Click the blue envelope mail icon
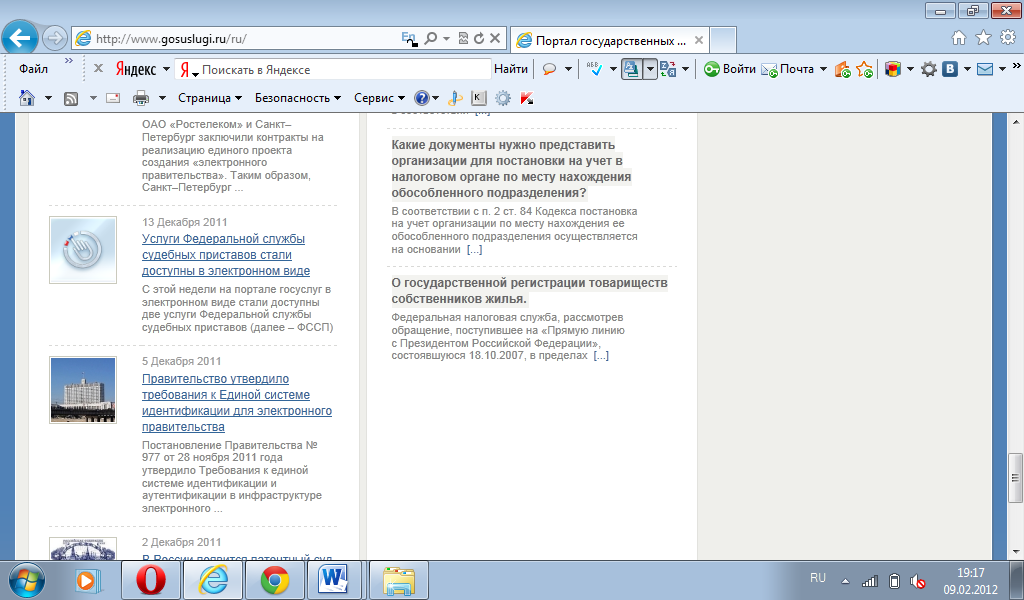1024x600 pixels. (x=985, y=69)
